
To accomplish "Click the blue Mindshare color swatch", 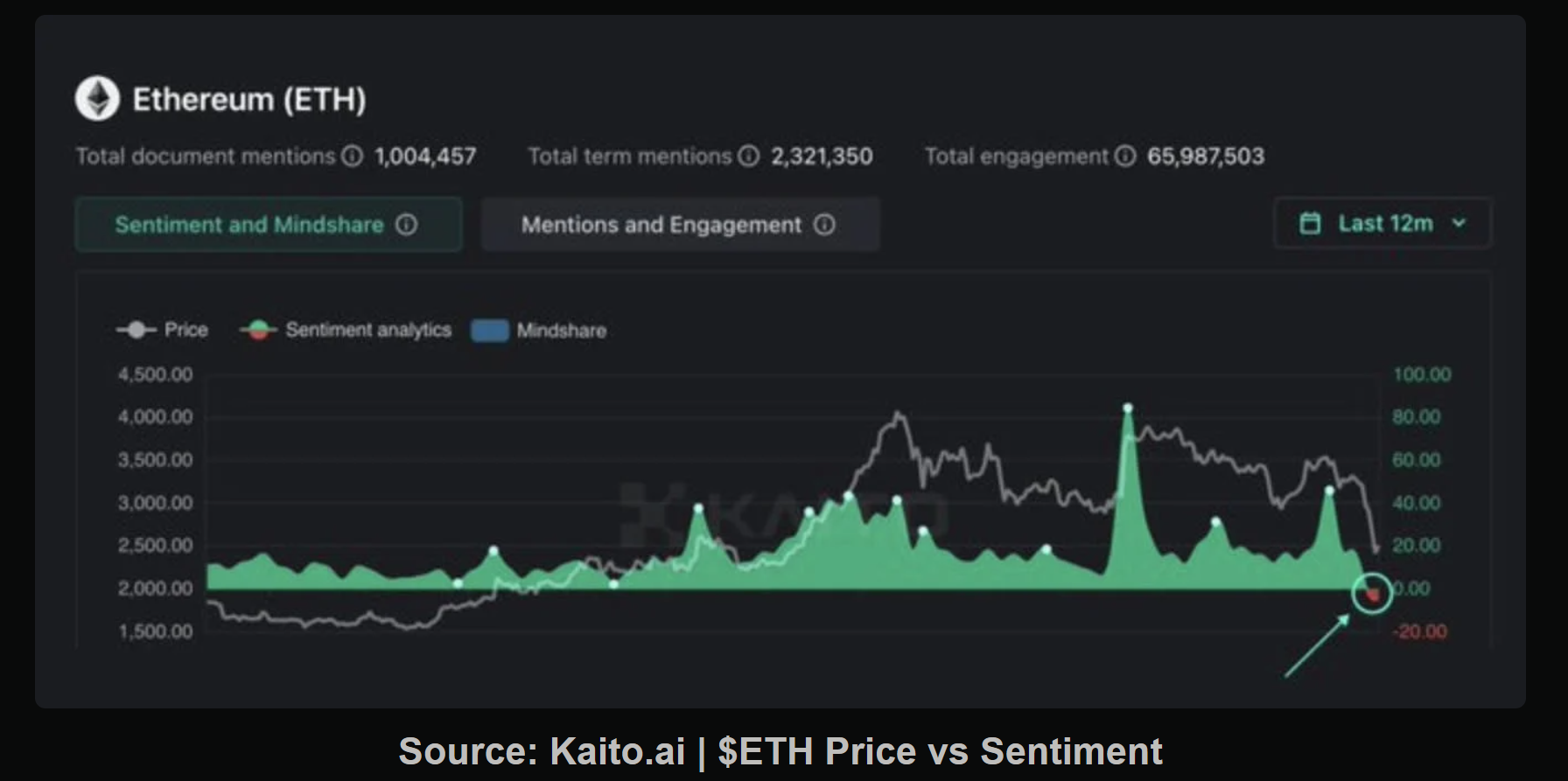I will tap(490, 331).
